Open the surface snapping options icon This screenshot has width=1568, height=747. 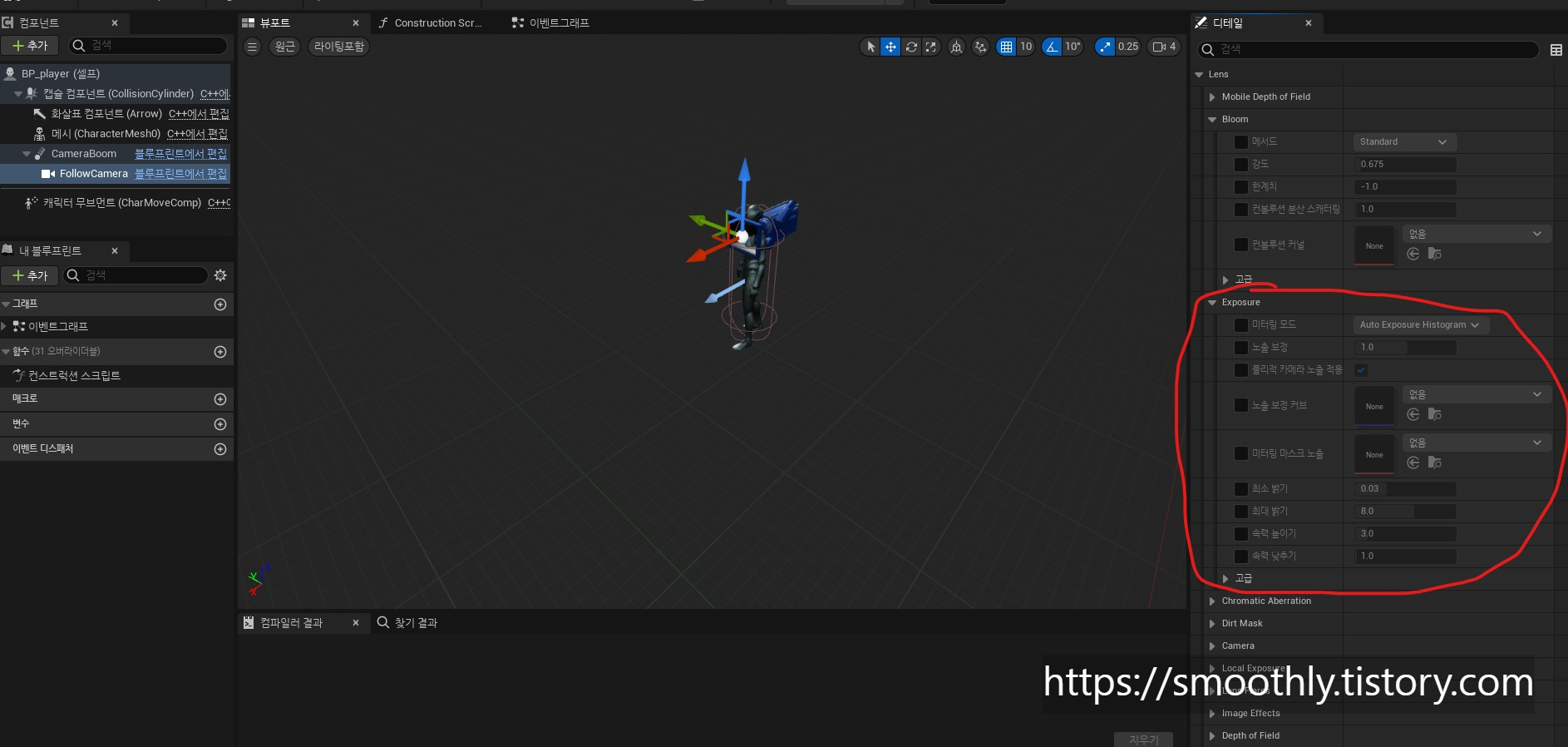click(981, 47)
